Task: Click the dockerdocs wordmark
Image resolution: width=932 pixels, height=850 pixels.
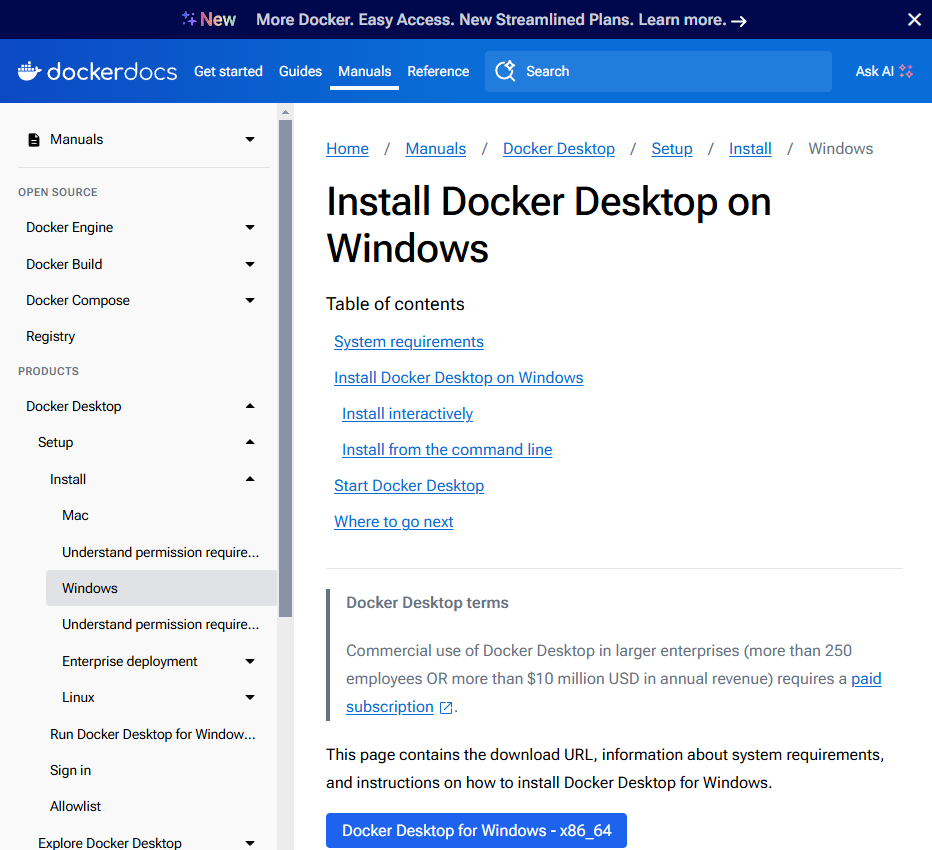Action: [x=112, y=71]
